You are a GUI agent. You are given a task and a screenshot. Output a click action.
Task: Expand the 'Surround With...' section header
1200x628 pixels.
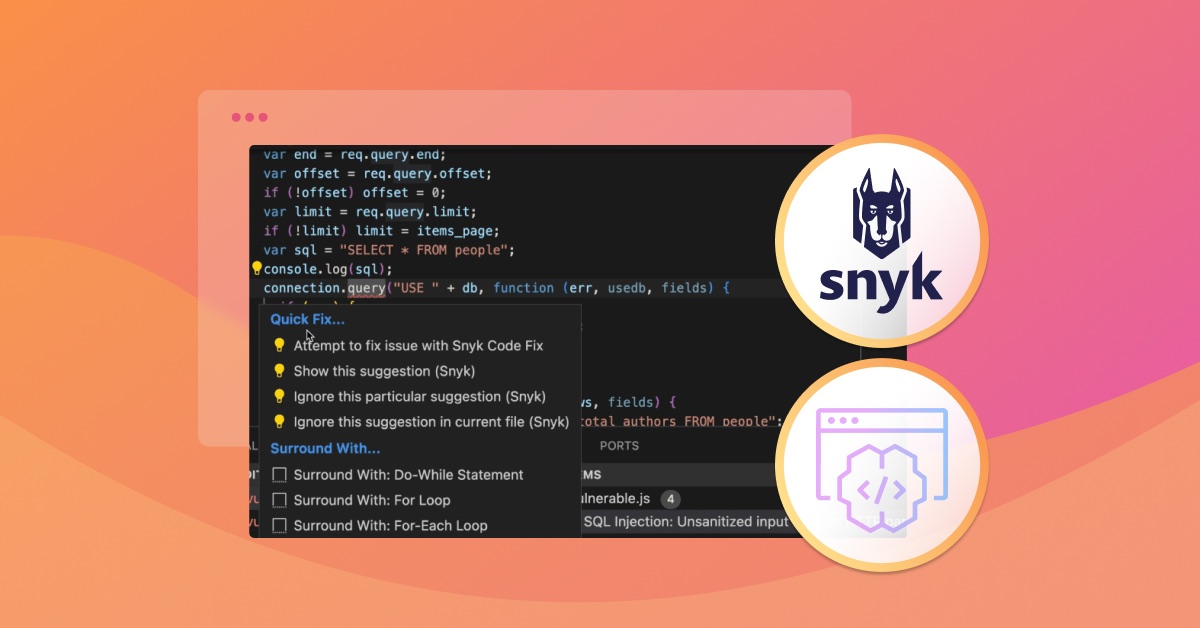[x=325, y=448]
